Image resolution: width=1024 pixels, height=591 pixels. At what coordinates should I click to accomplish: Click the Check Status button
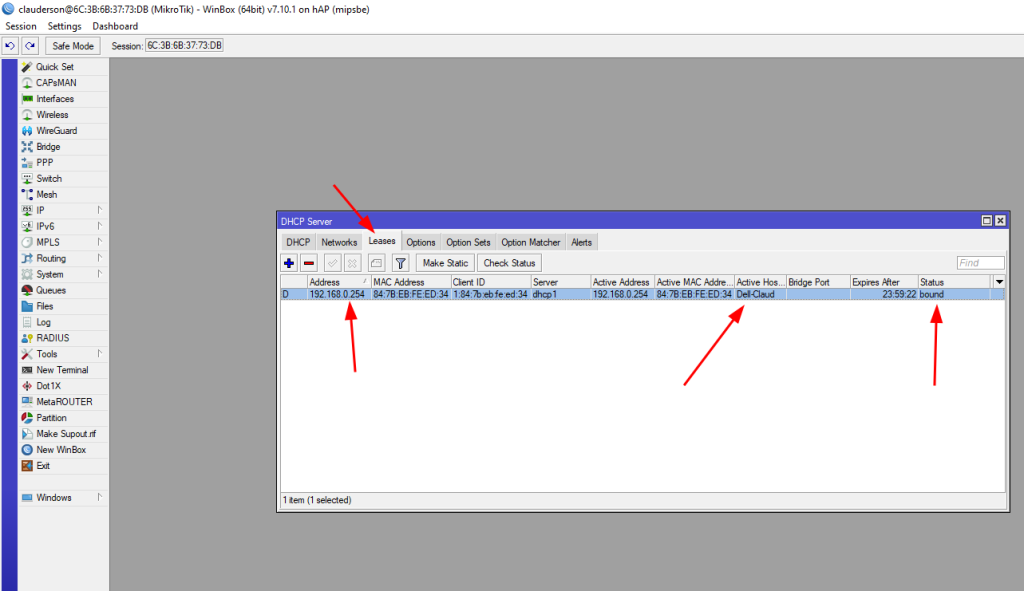[509, 263]
